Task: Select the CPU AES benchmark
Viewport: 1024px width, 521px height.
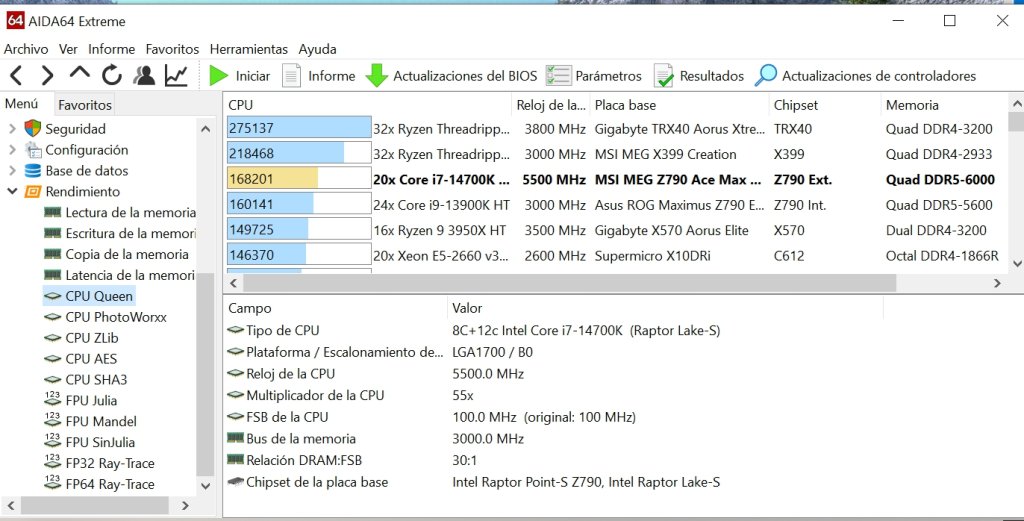Action: [x=80, y=358]
